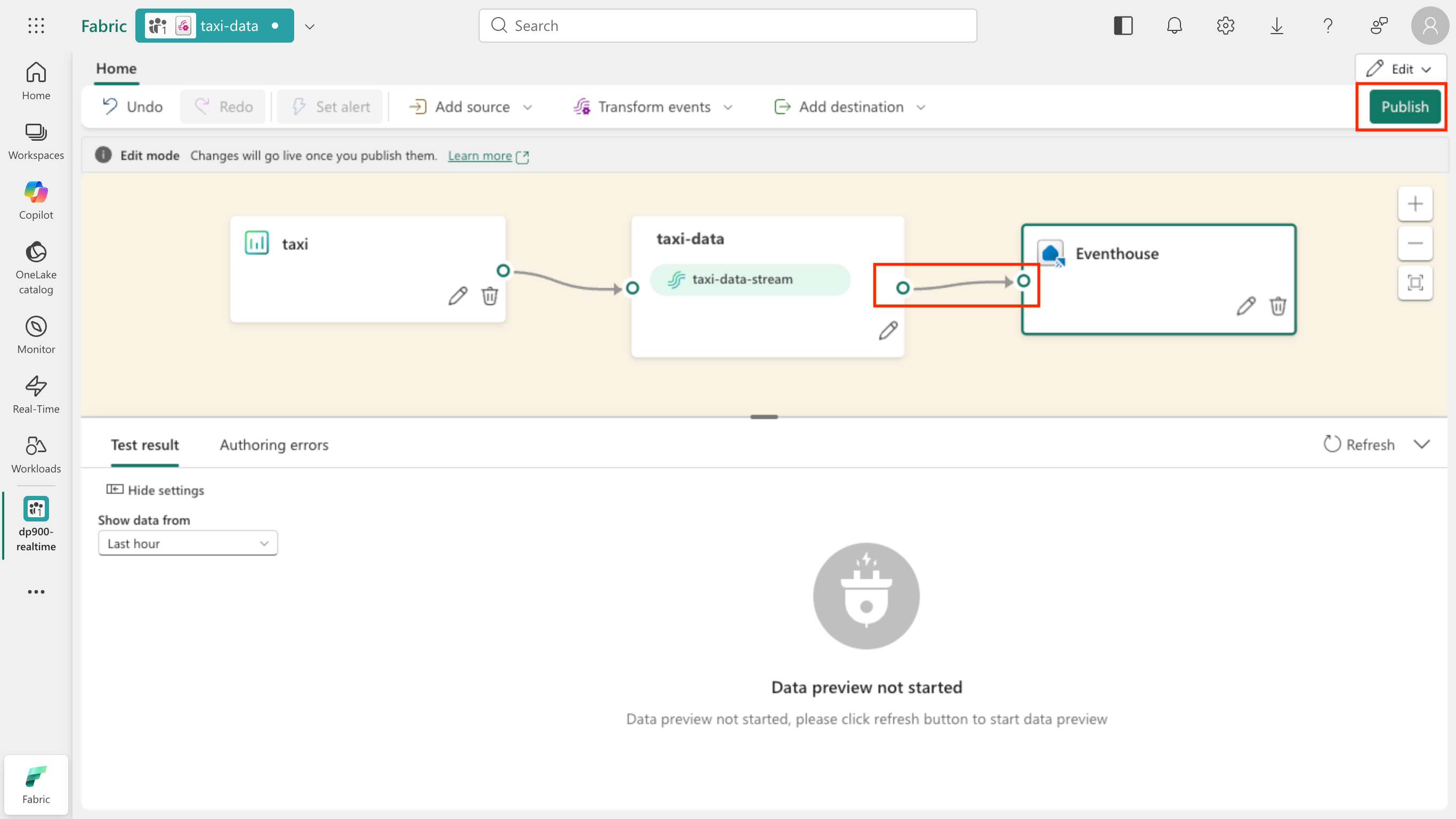This screenshot has width=1456, height=819.
Task: Click the "Edit mode" info icon
Action: click(x=103, y=155)
